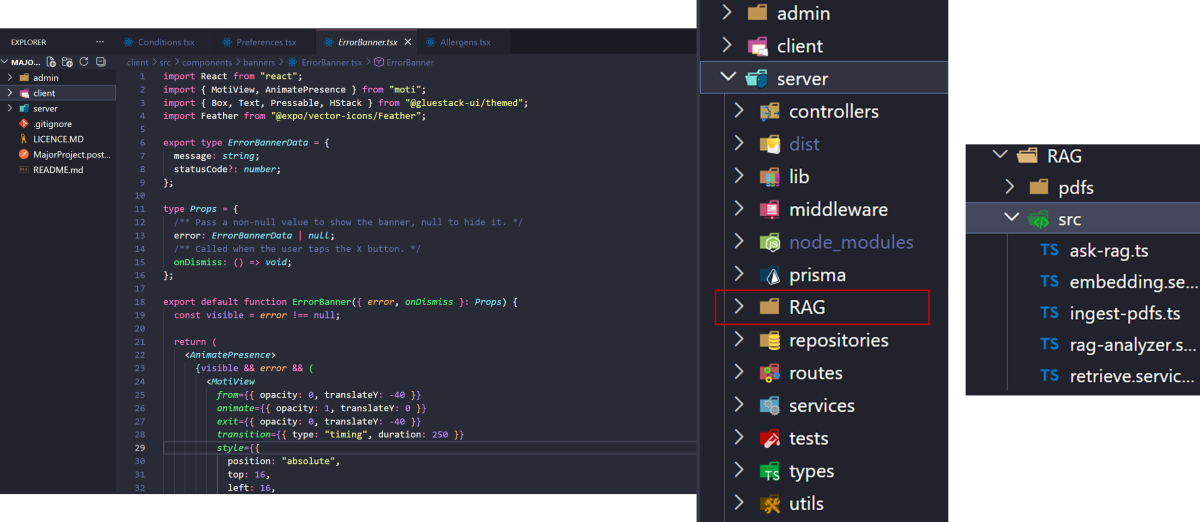Image resolution: width=1200 pixels, height=522 pixels.
Task: Click the green src folder icon in the RAG panel
Action: click(1039, 219)
